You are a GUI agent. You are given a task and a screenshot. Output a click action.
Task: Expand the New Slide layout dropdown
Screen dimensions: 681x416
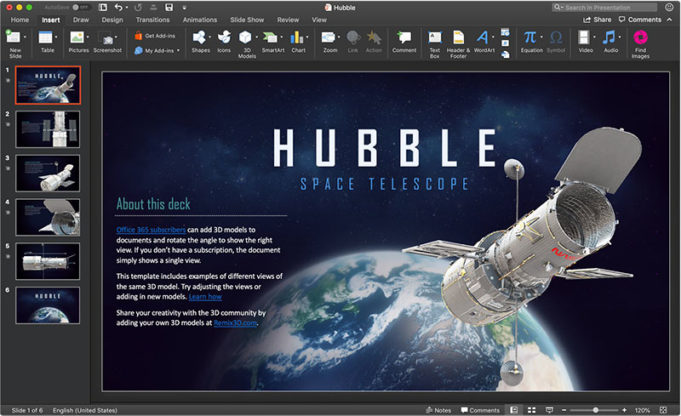[x=25, y=37]
